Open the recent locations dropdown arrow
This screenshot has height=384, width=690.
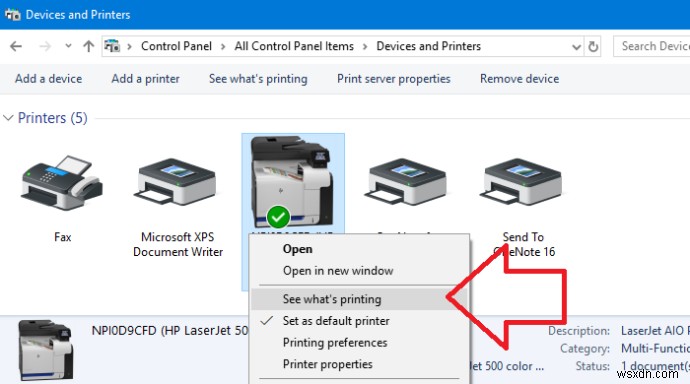click(68, 46)
